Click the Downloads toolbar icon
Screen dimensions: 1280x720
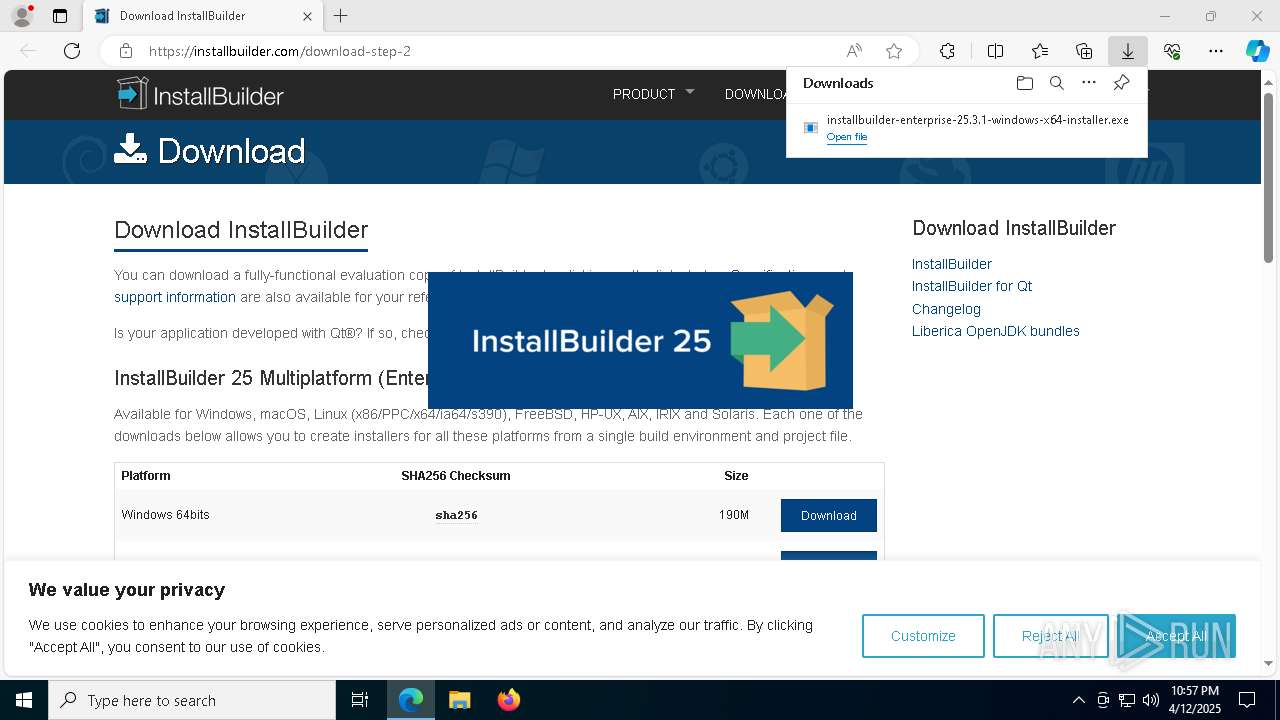pyautogui.click(x=1127, y=51)
